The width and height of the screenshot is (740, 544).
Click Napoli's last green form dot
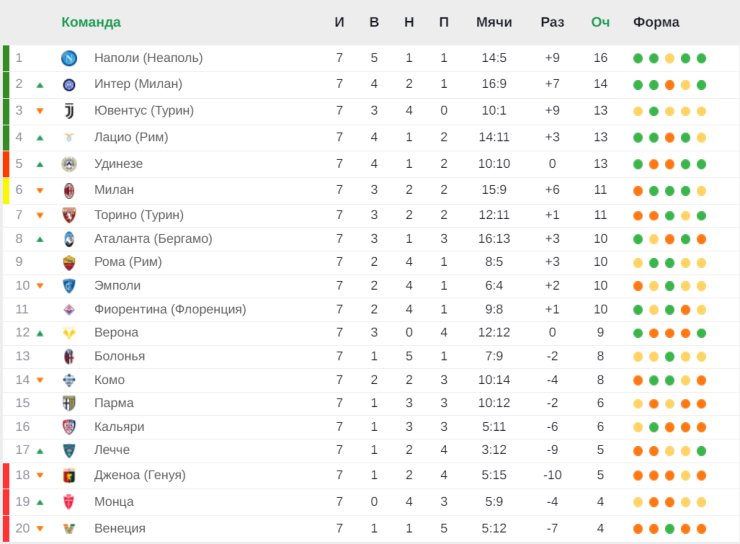click(x=702, y=58)
